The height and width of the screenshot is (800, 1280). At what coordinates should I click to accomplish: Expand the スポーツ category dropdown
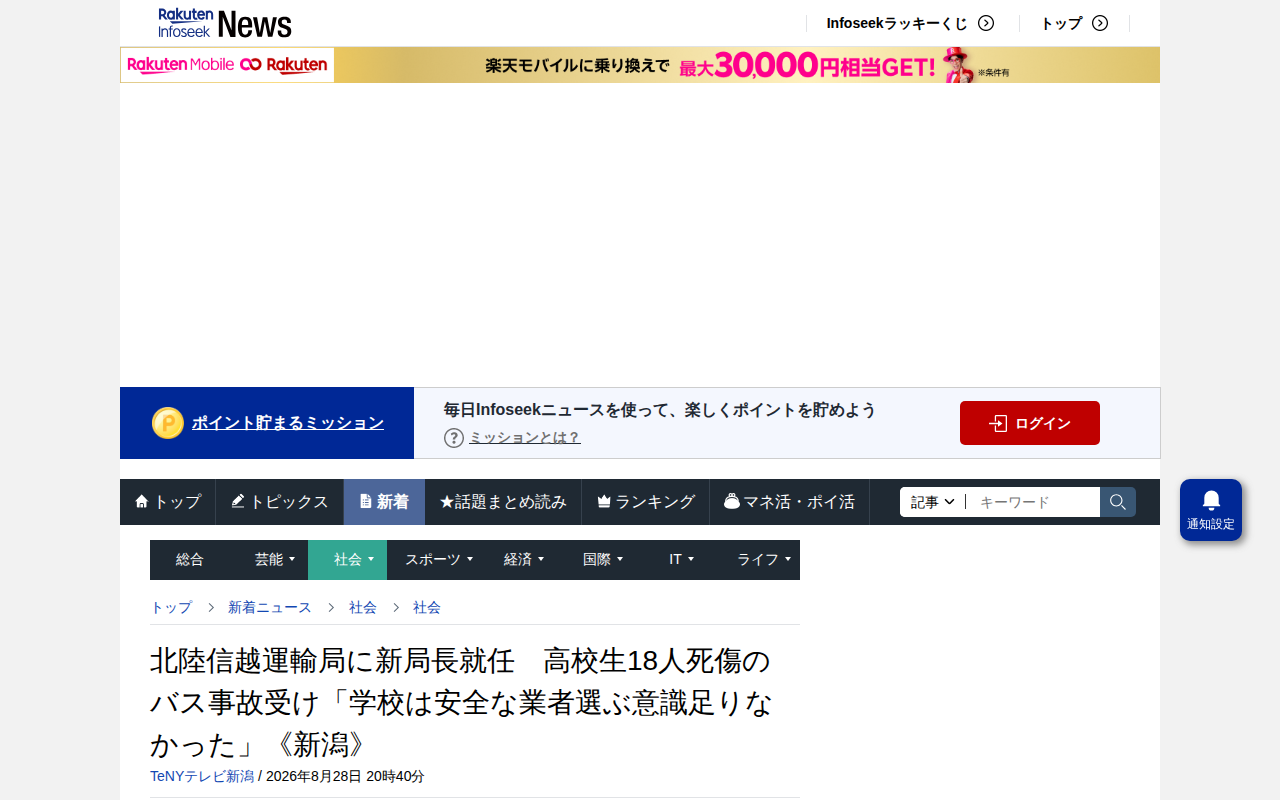click(x=439, y=560)
